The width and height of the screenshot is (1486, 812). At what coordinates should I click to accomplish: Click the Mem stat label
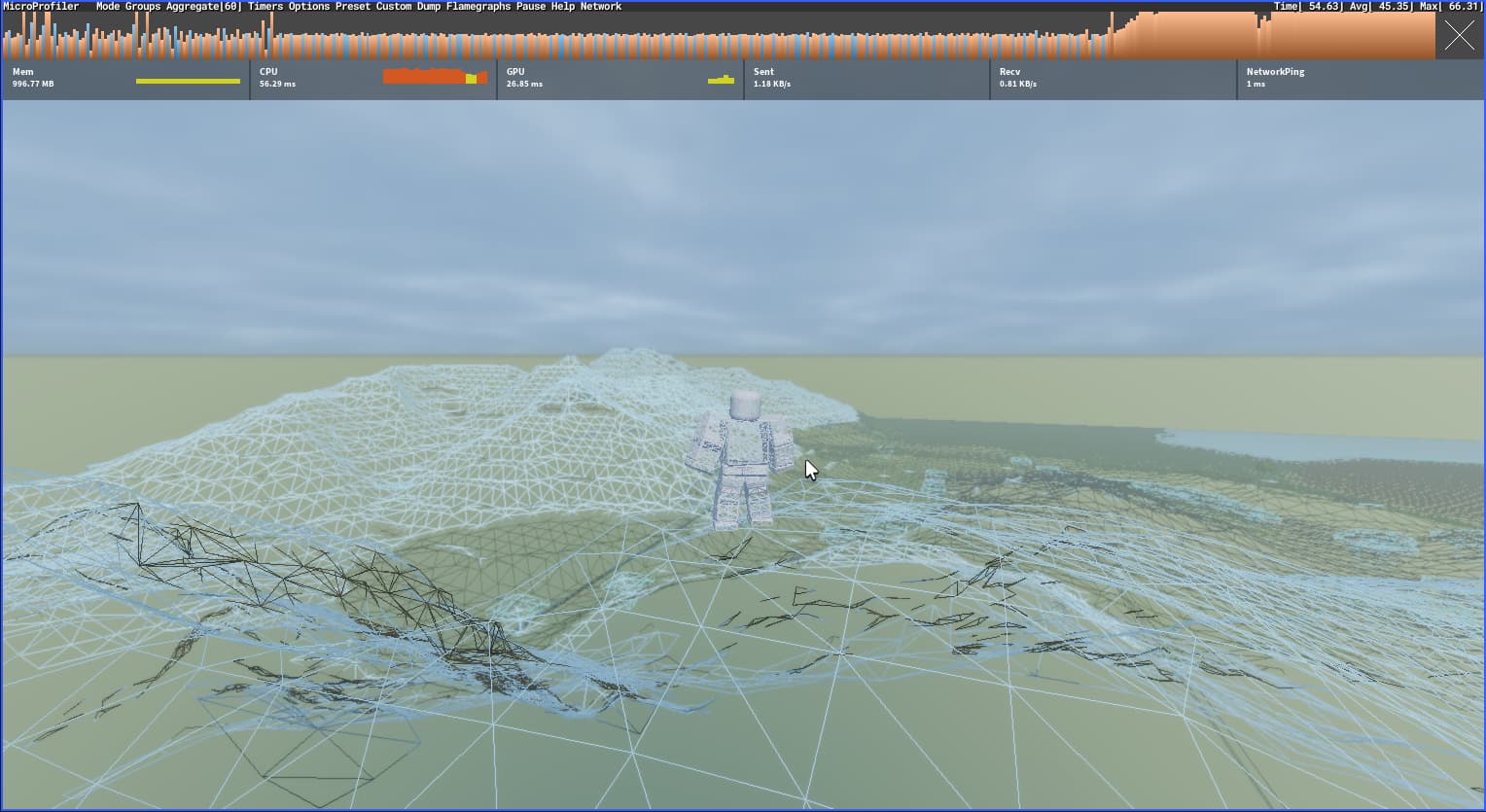pos(22,72)
